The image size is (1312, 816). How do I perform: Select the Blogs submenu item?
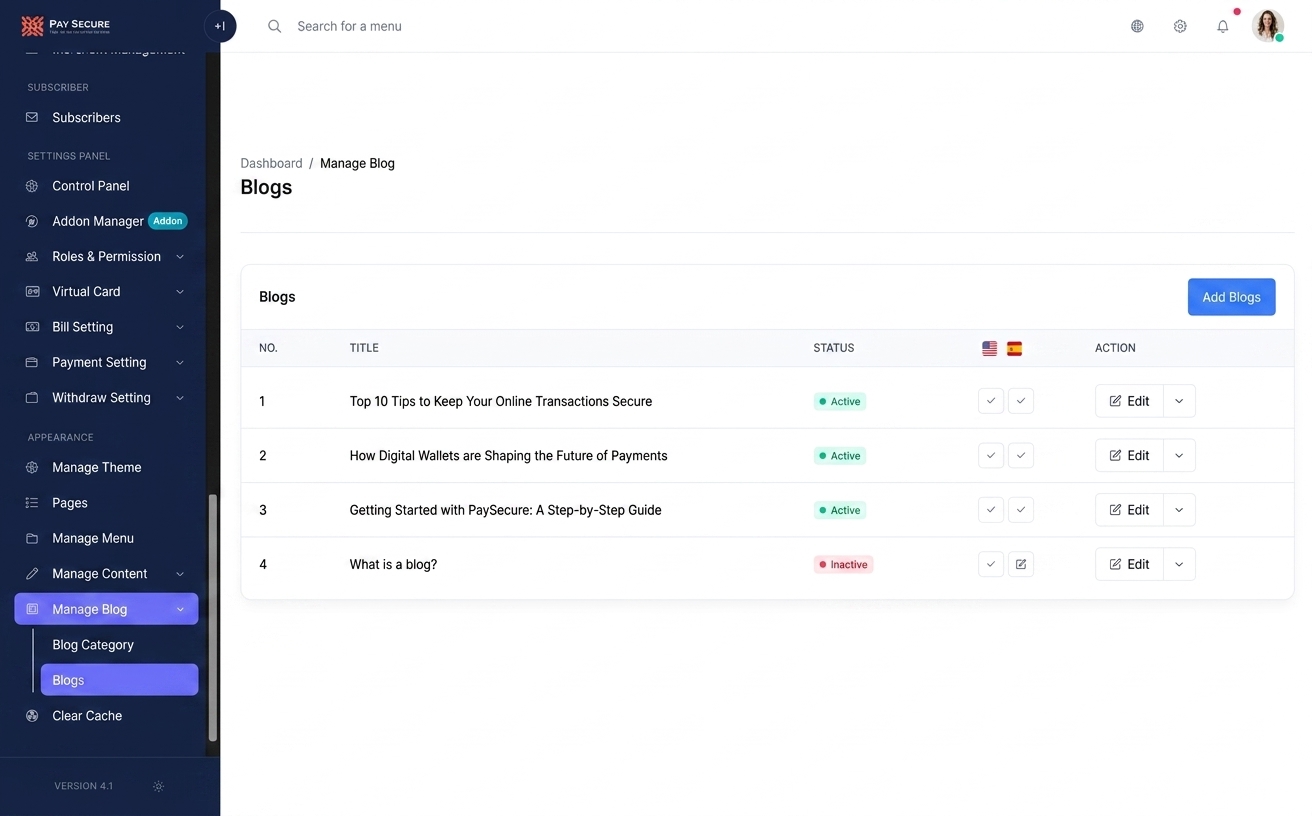pos(119,680)
